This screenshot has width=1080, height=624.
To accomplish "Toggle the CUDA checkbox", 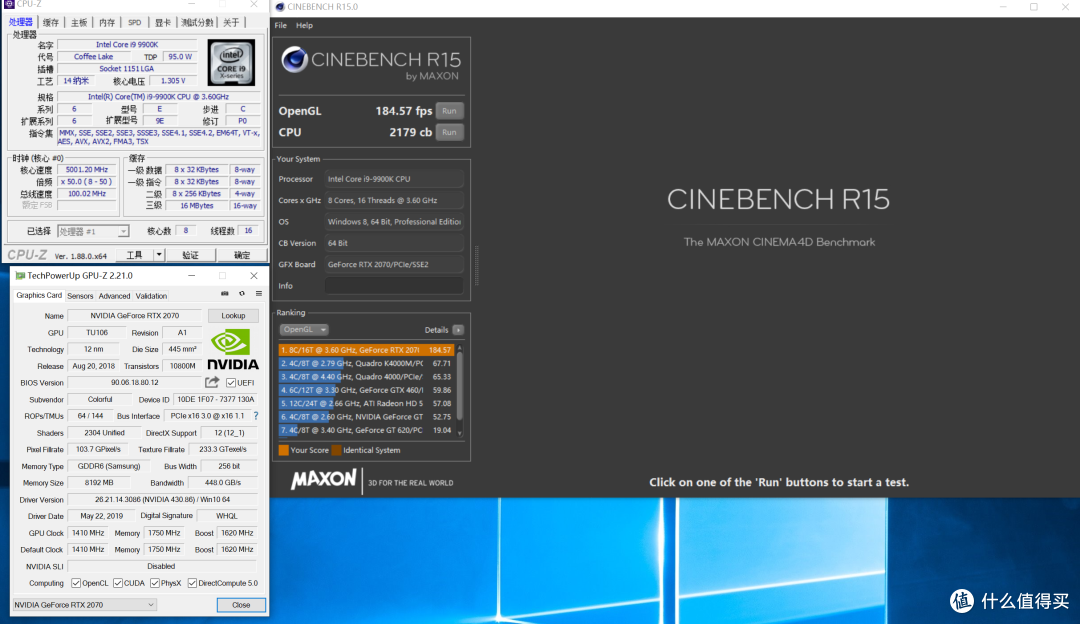I will point(118,583).
